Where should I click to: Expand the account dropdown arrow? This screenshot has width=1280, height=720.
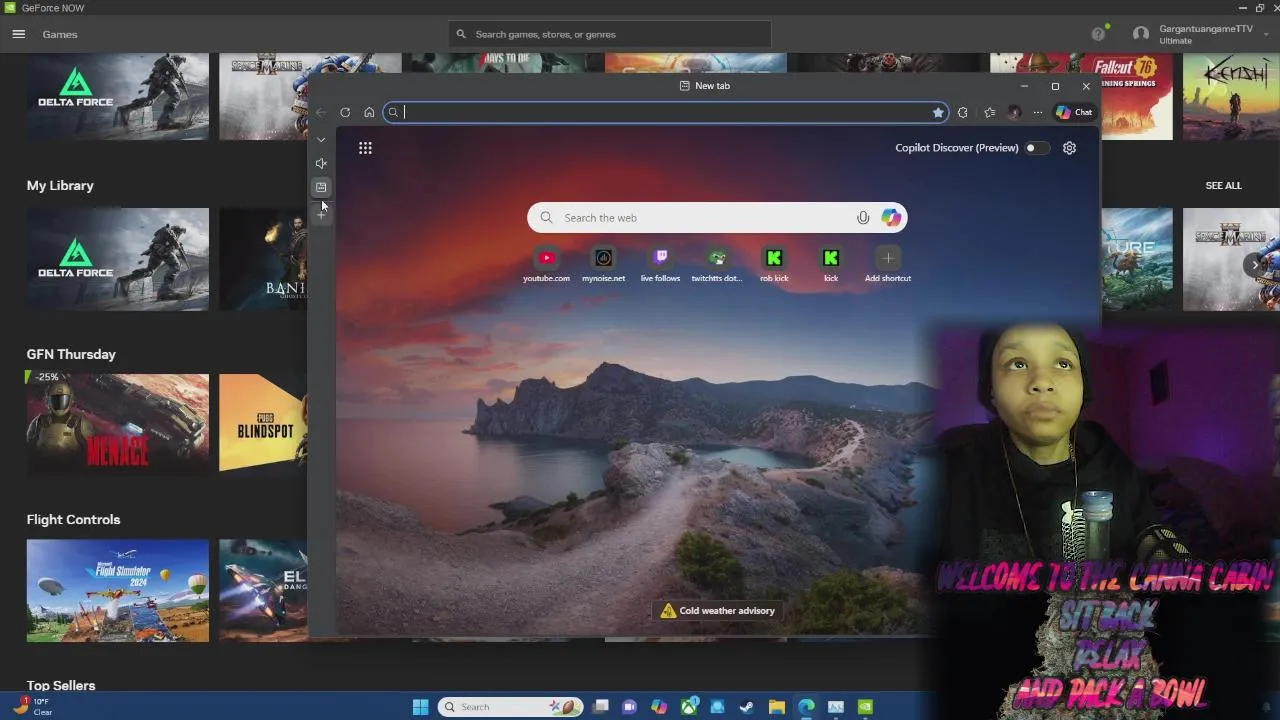tap(1266, 34)
